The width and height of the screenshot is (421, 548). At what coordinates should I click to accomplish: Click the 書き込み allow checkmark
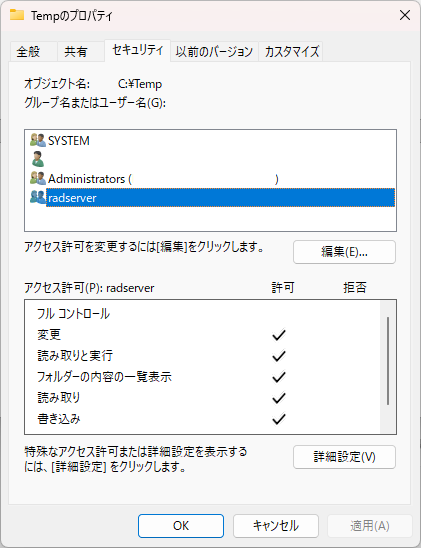(x=279, y=419)
